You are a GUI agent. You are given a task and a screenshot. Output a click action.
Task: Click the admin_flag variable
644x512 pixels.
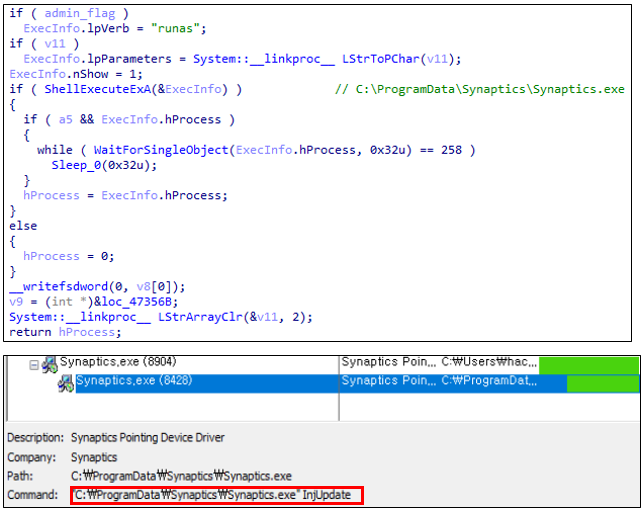[80, 13]
